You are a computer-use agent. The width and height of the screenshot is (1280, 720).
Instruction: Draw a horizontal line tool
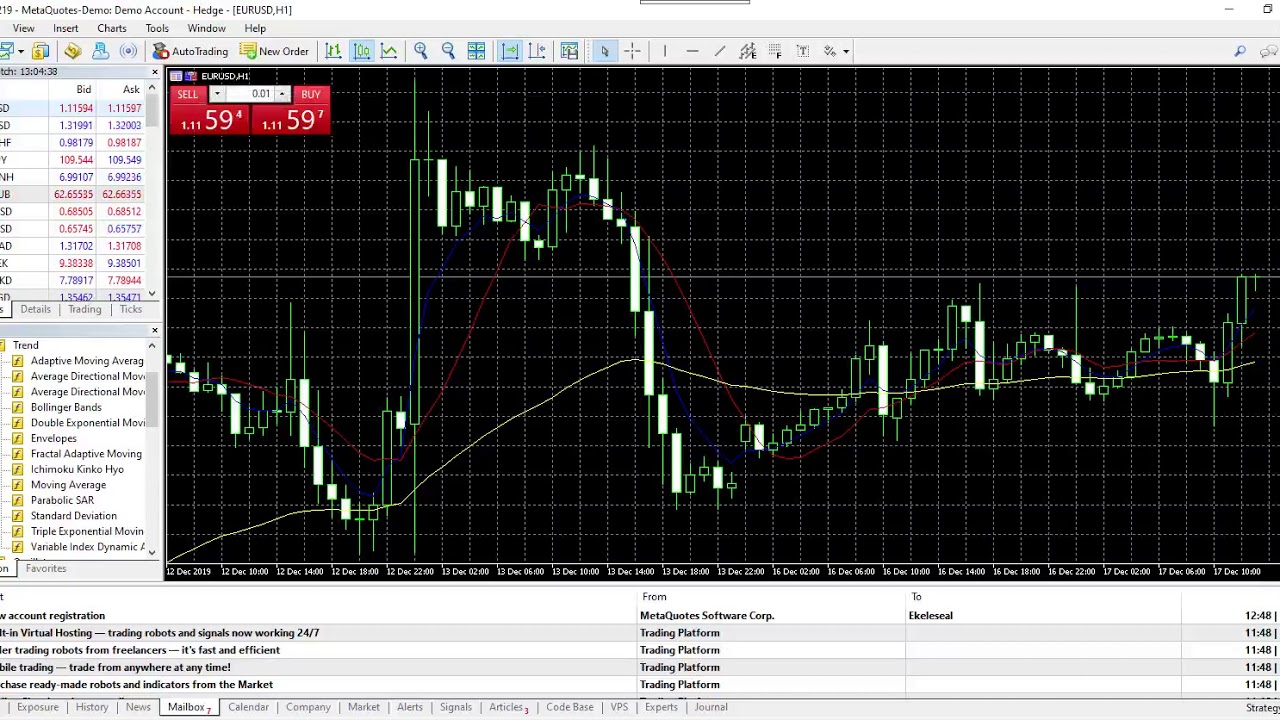[692, 51]
